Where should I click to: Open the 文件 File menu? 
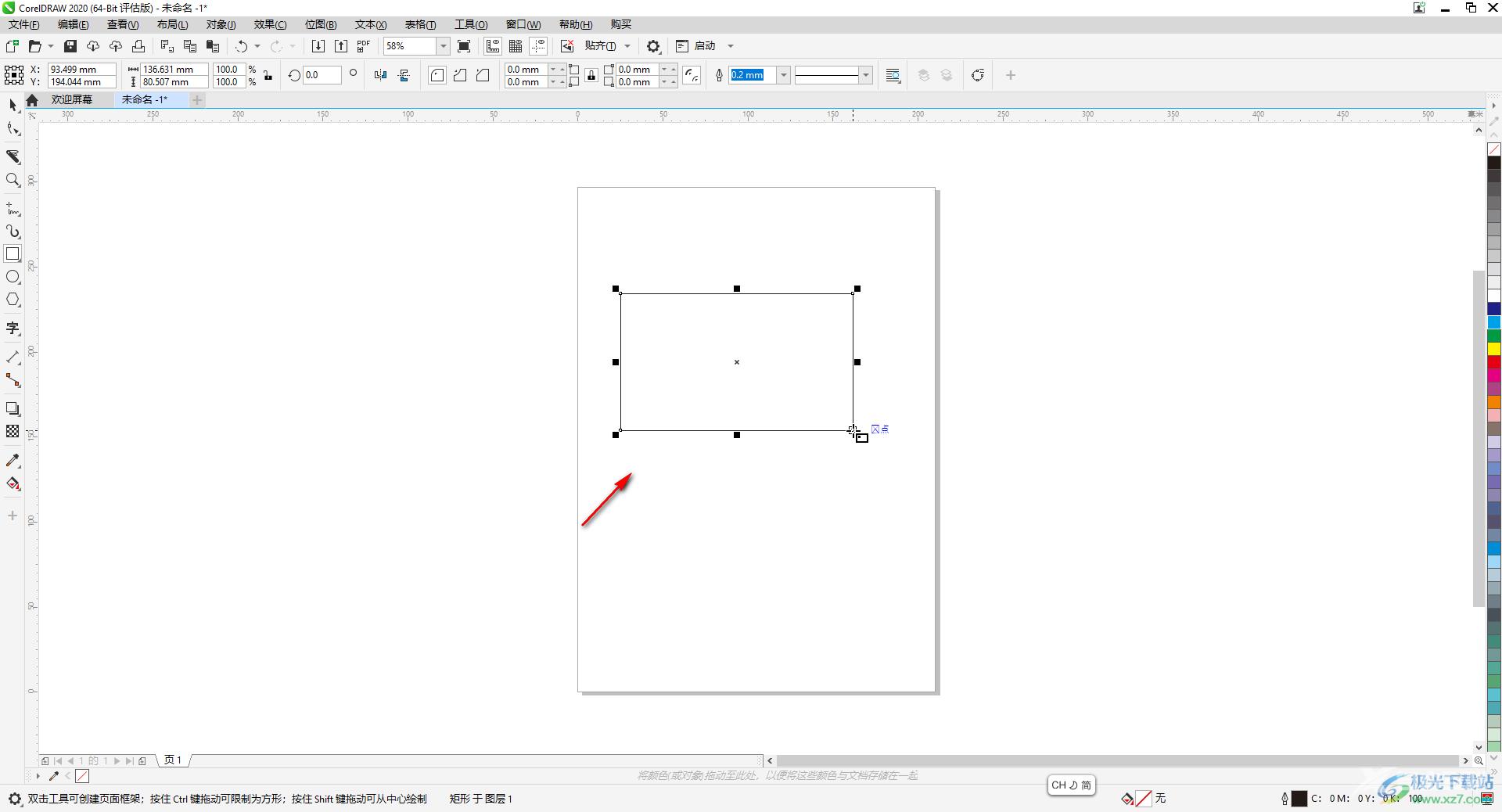pyautogui.click(x=24, y=24)
